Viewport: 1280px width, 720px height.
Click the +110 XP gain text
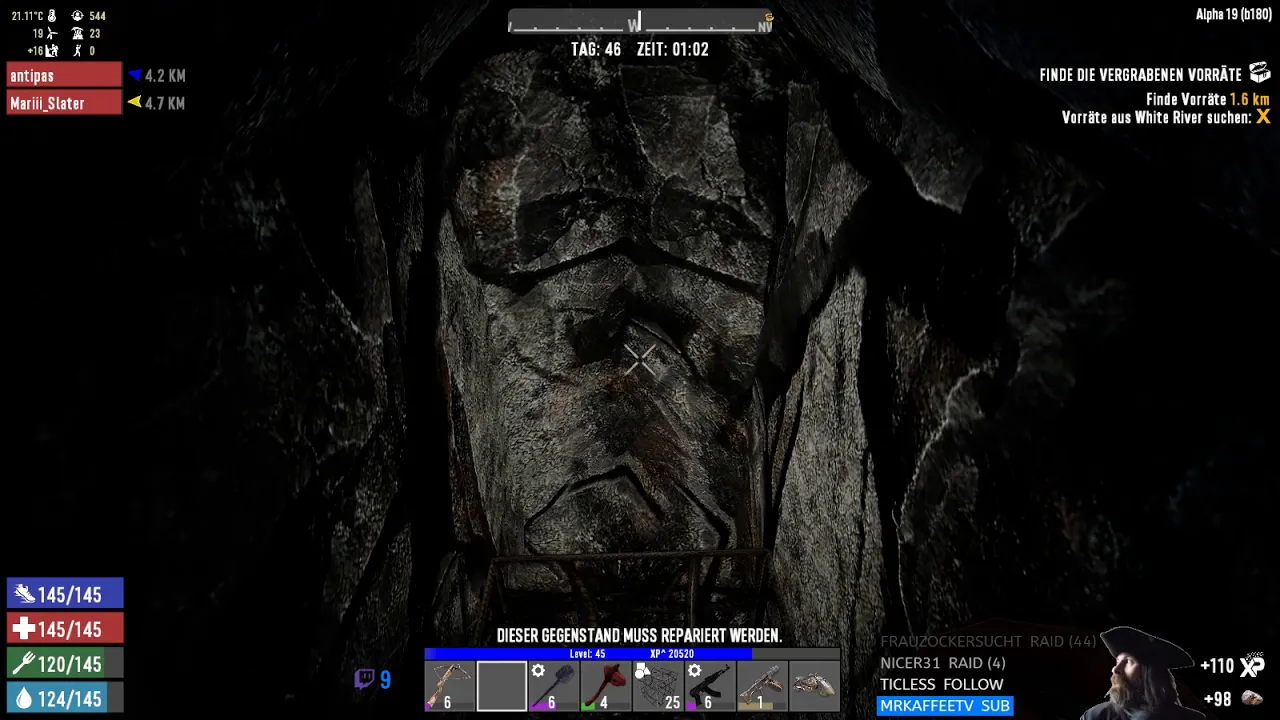point(1217,666)
